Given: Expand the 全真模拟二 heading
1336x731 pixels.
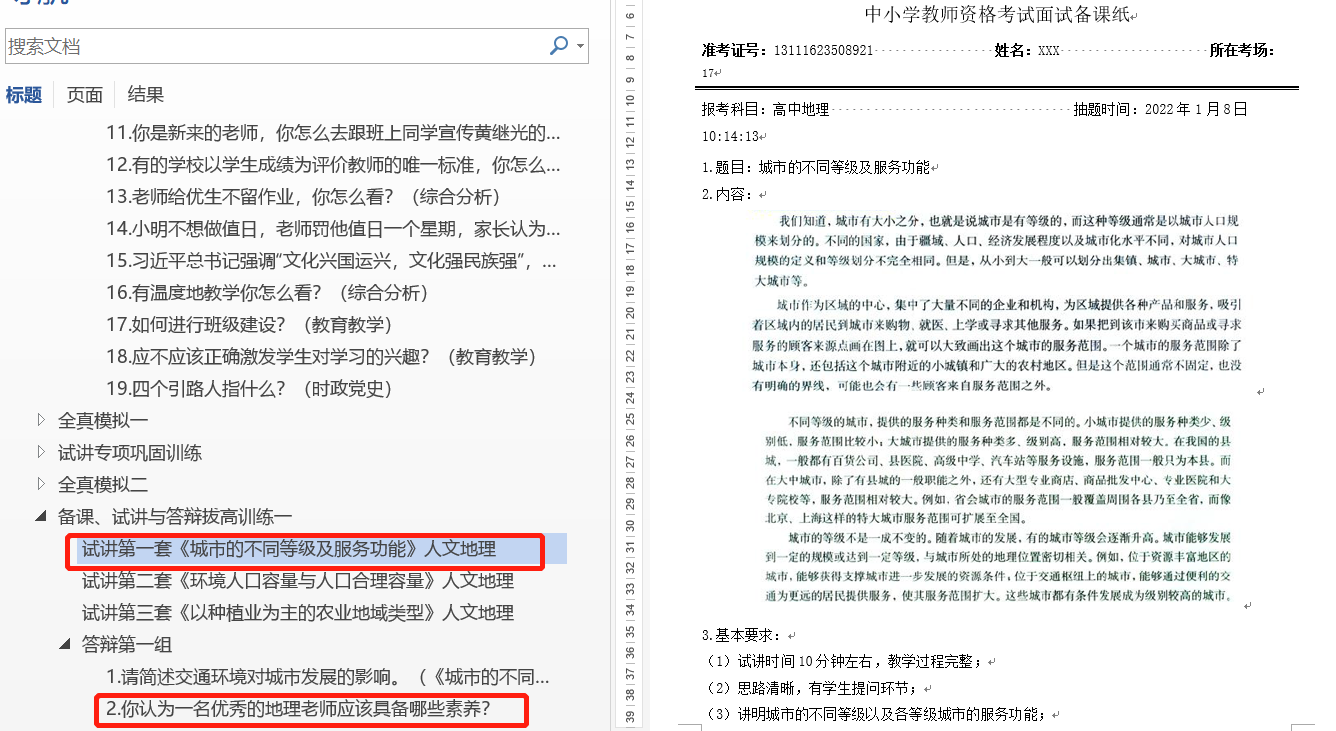Looking at the screenshot, I should [41, 484].
